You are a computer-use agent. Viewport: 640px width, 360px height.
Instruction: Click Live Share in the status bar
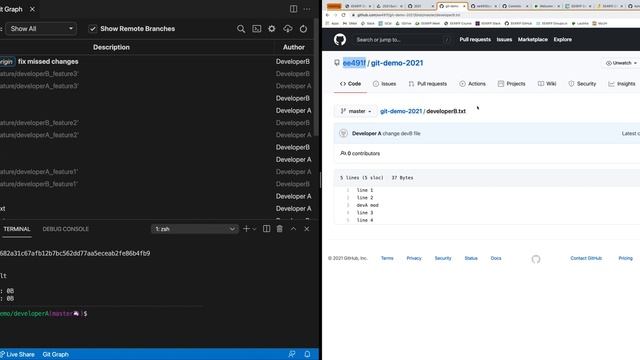pos(17,354)
